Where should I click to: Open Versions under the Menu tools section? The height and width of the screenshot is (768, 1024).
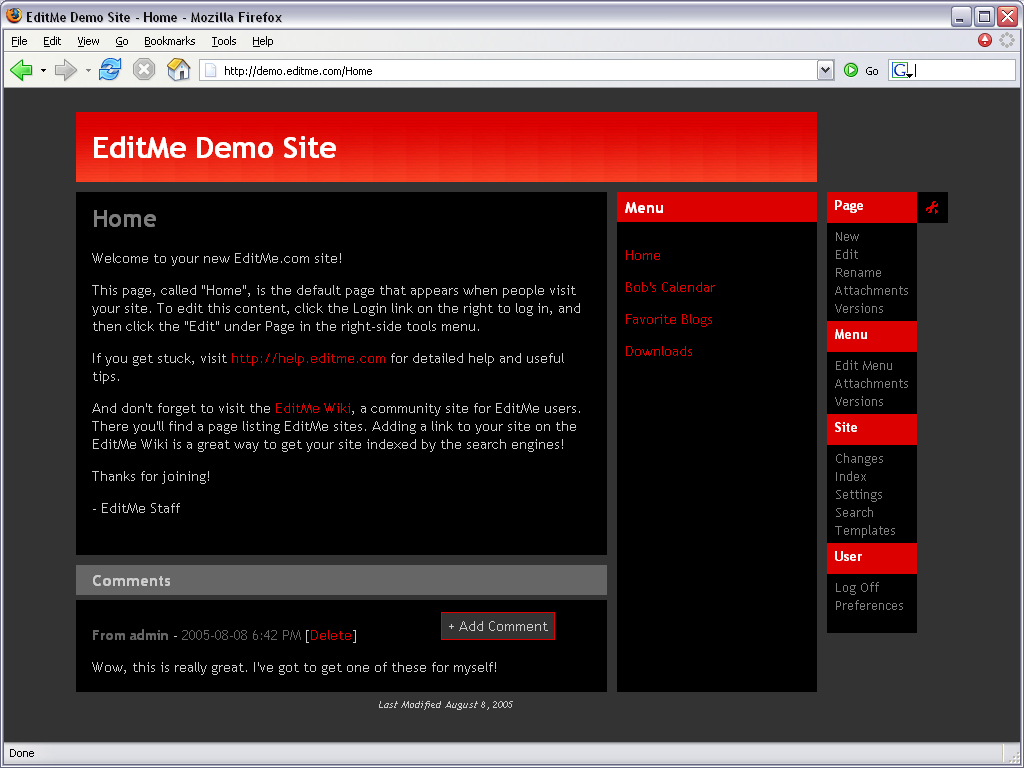[x=859, y=402]
